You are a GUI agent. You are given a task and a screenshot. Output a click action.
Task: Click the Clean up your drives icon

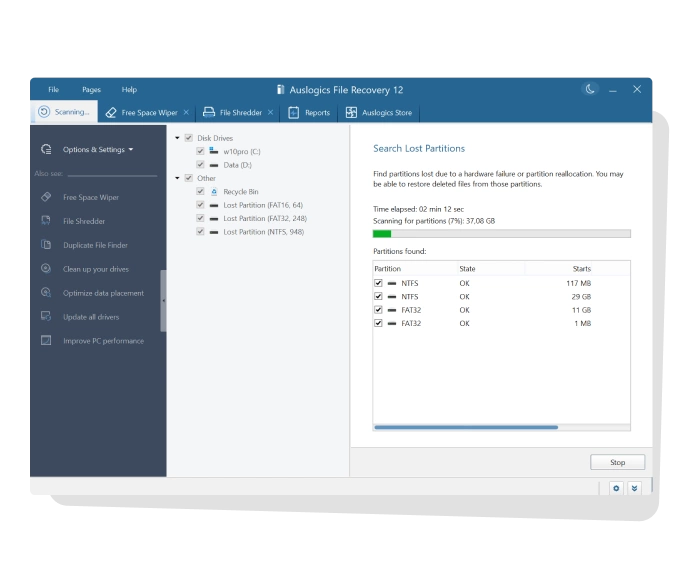click(46, 268)
